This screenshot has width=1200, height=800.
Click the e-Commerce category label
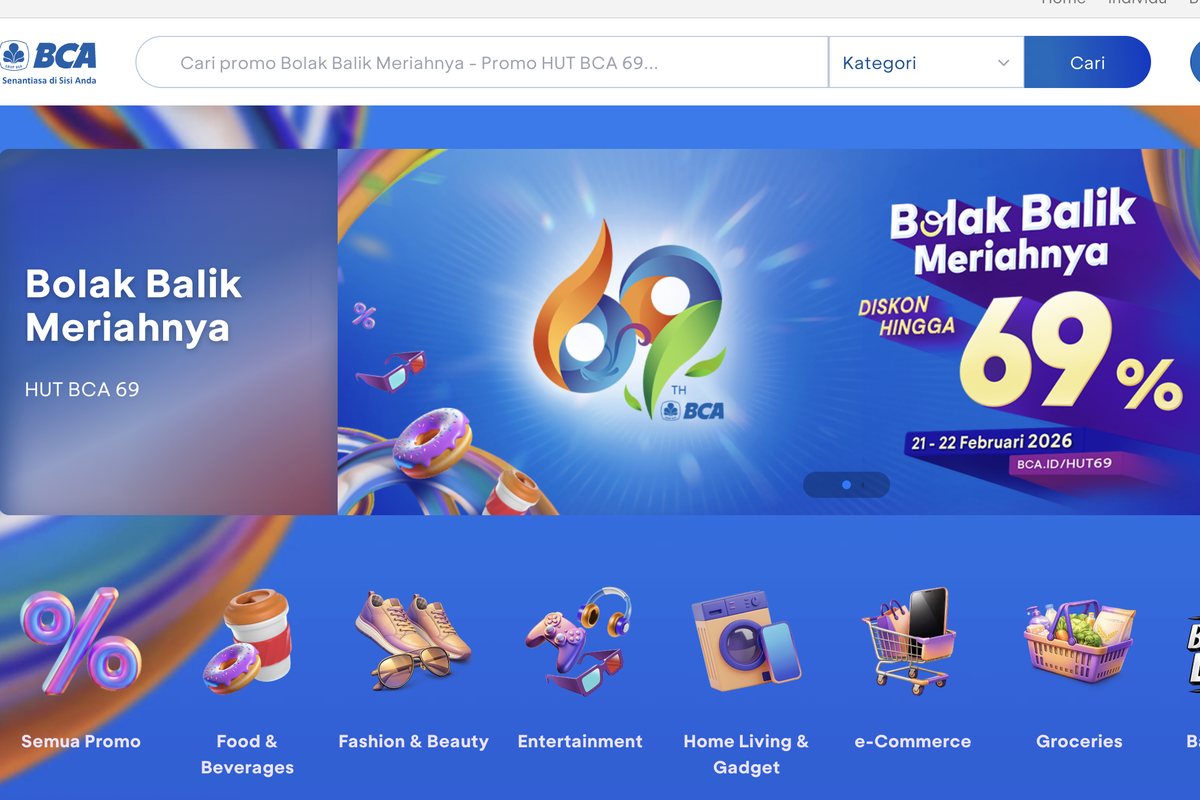click(x=912, y=741)
